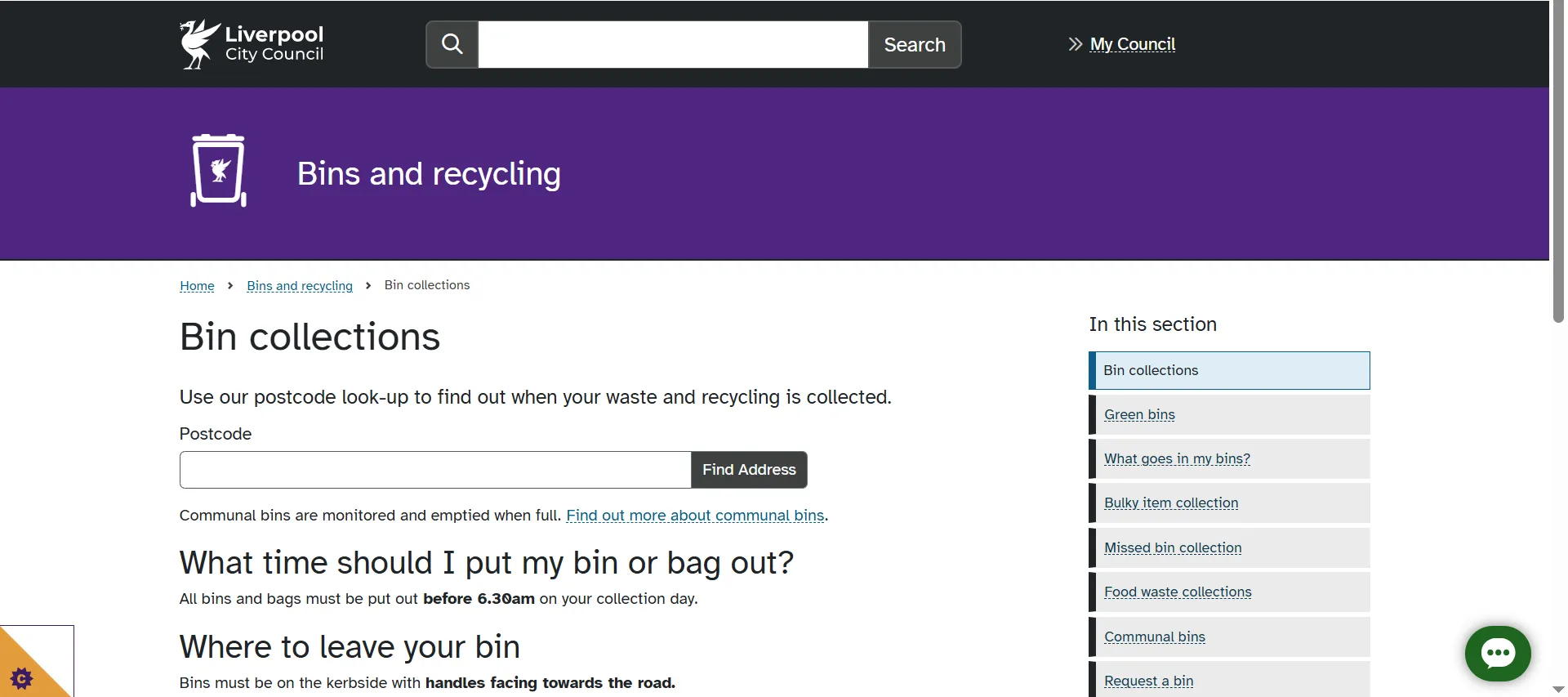Screen dimensions: 1568x697
Task: Open Communal bins sidebar link
Action: click(1155, 637)
